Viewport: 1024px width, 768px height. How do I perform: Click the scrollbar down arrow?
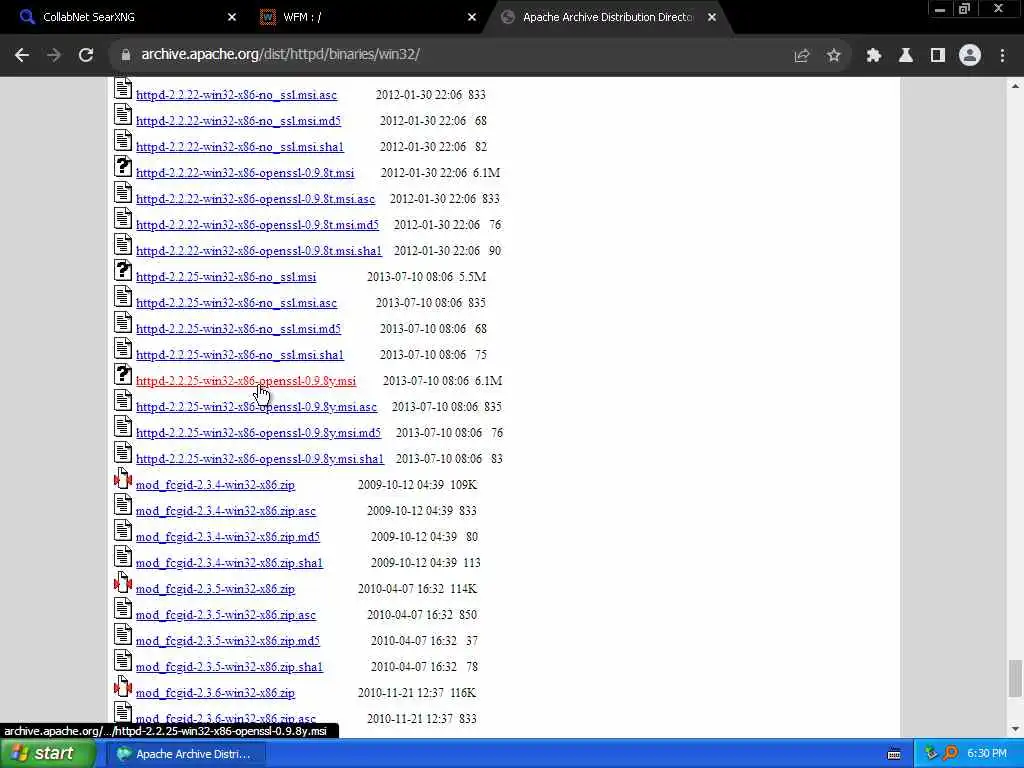tap(1015, 729)
